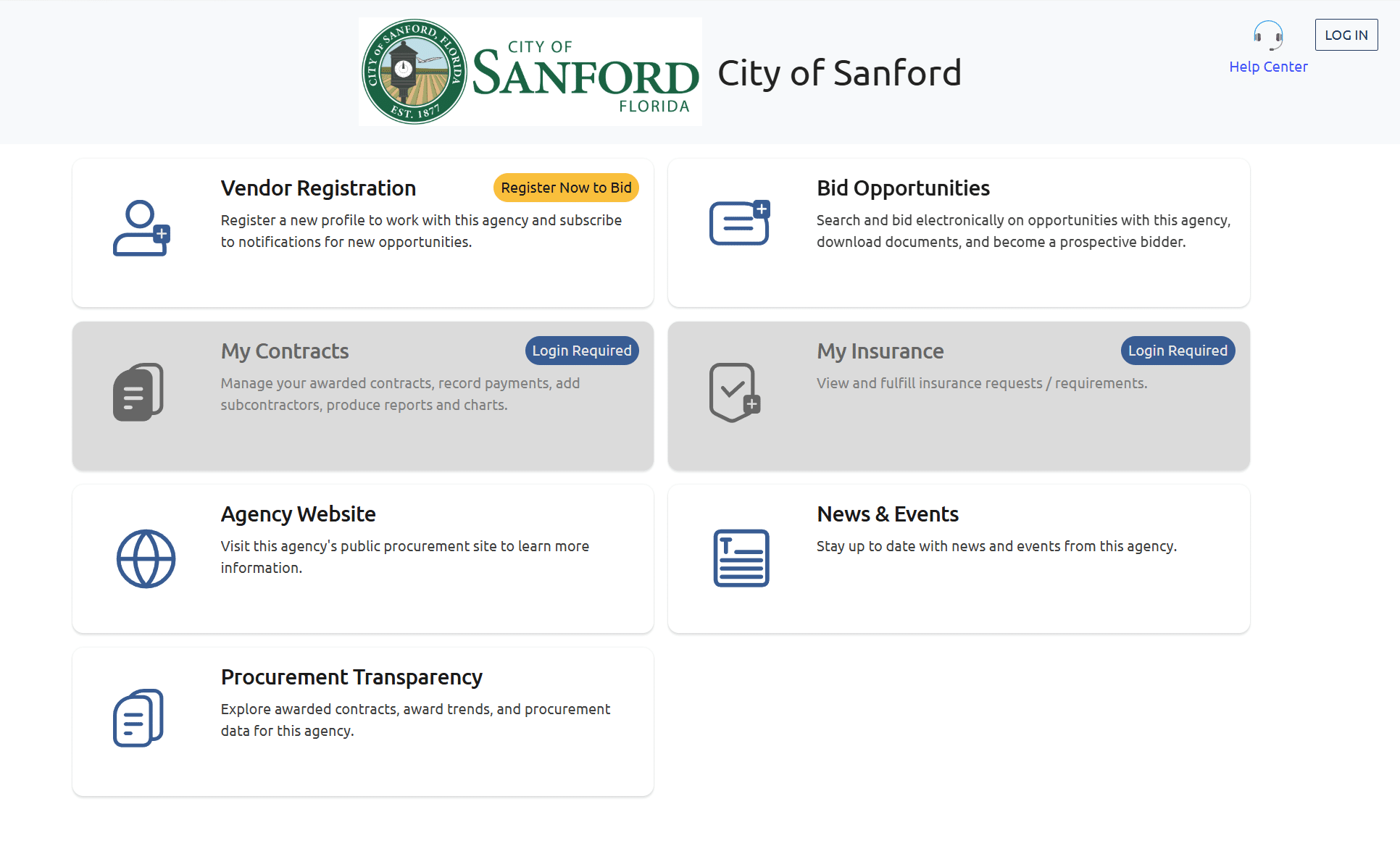Click the News & Events newspaper icon
Screen dimensions: 1400x867
pos(741,558)
